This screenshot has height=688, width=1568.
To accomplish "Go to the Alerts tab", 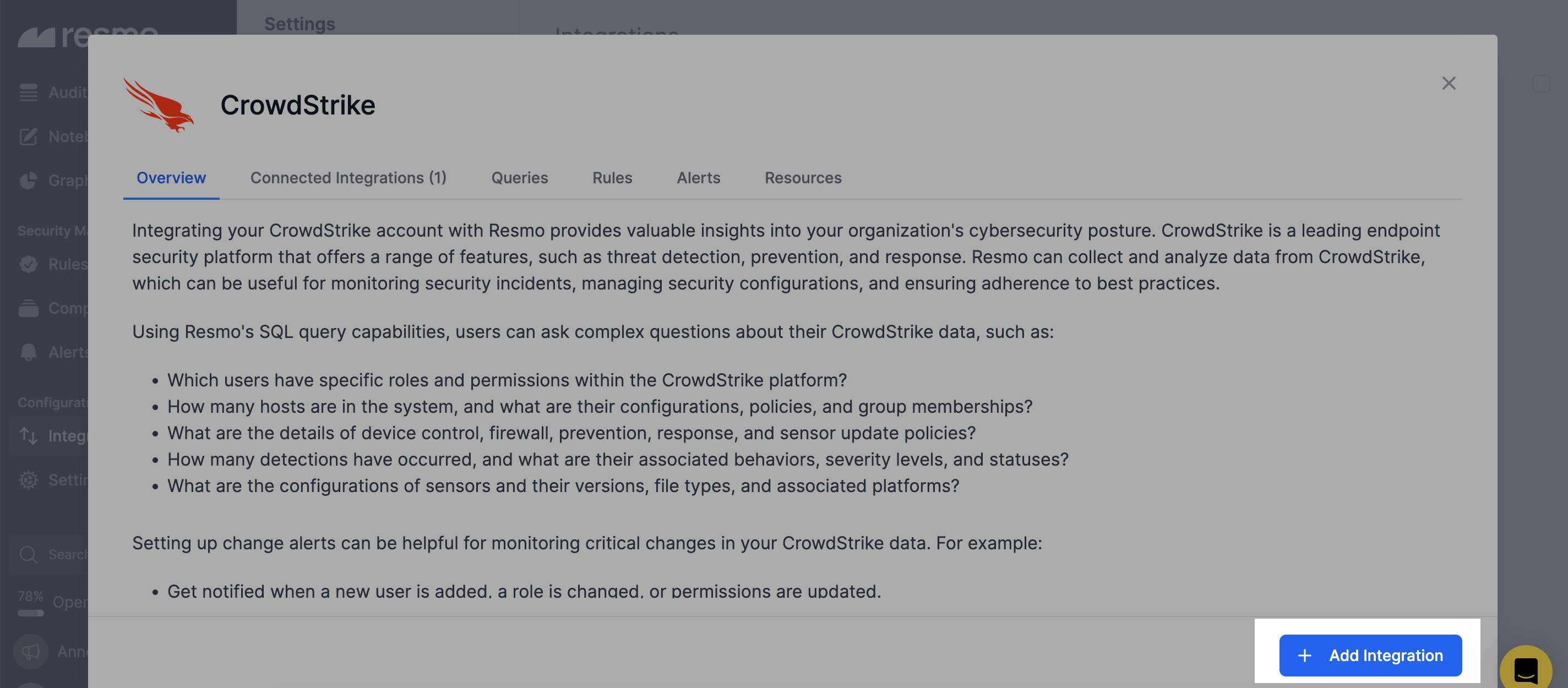I will (698, 178).
